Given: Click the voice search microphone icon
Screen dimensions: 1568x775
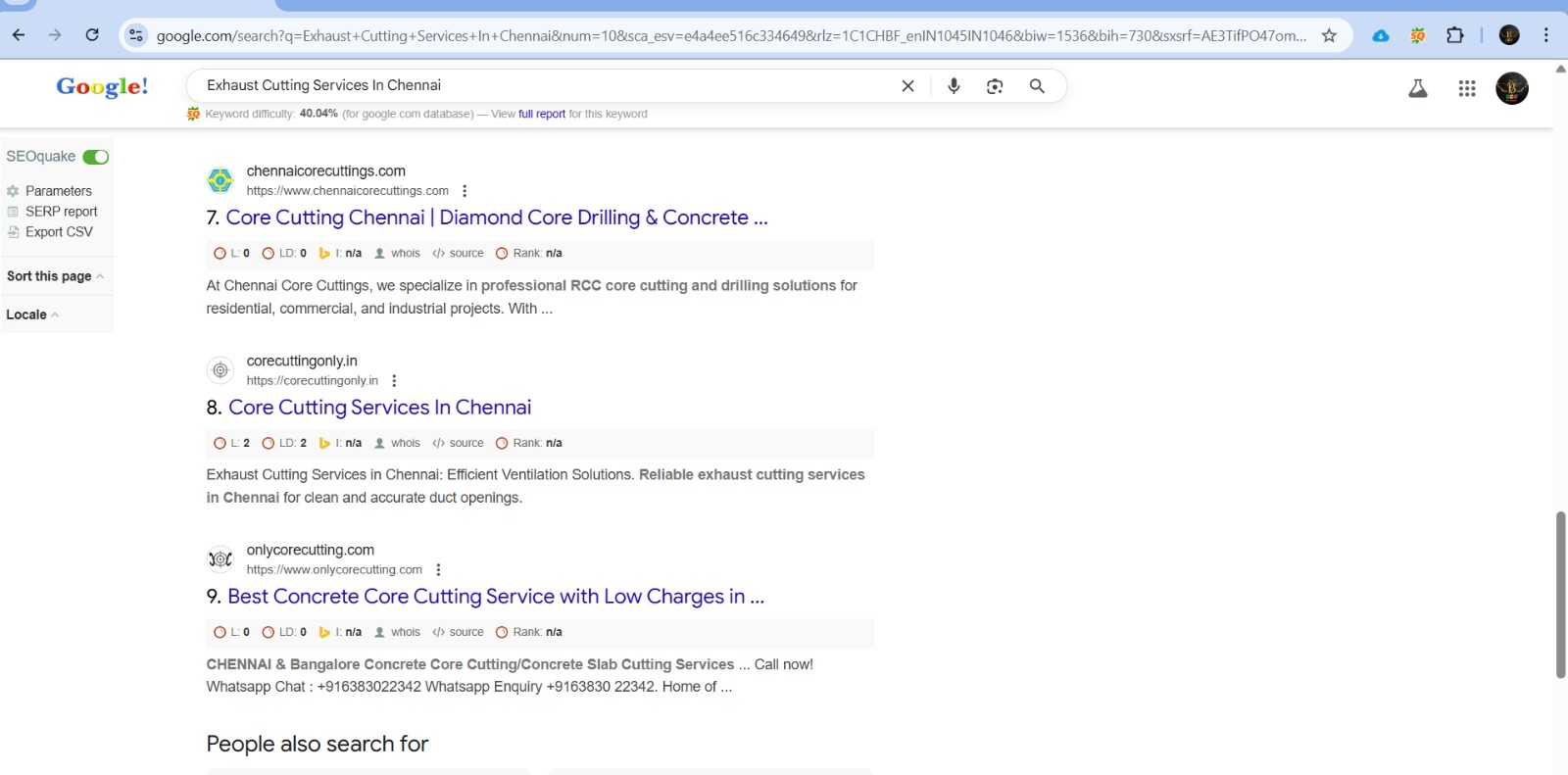Looking at the screenshot, I should point(954,86).
